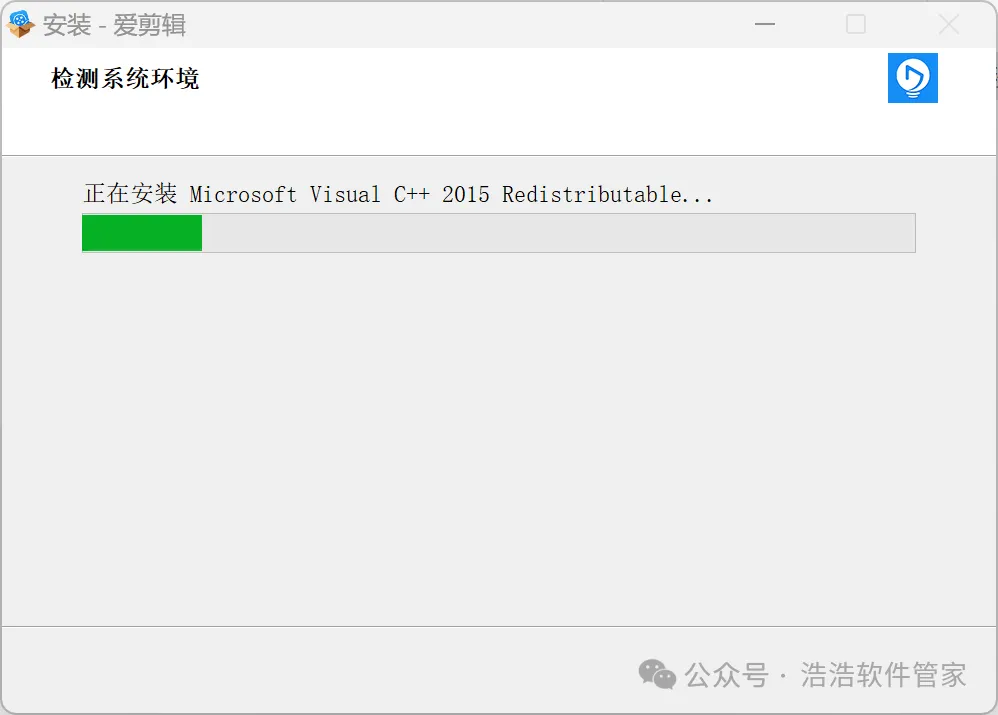Click the empty footer area left of watermark
998x715 pixels.
click(x=318, y=670)
